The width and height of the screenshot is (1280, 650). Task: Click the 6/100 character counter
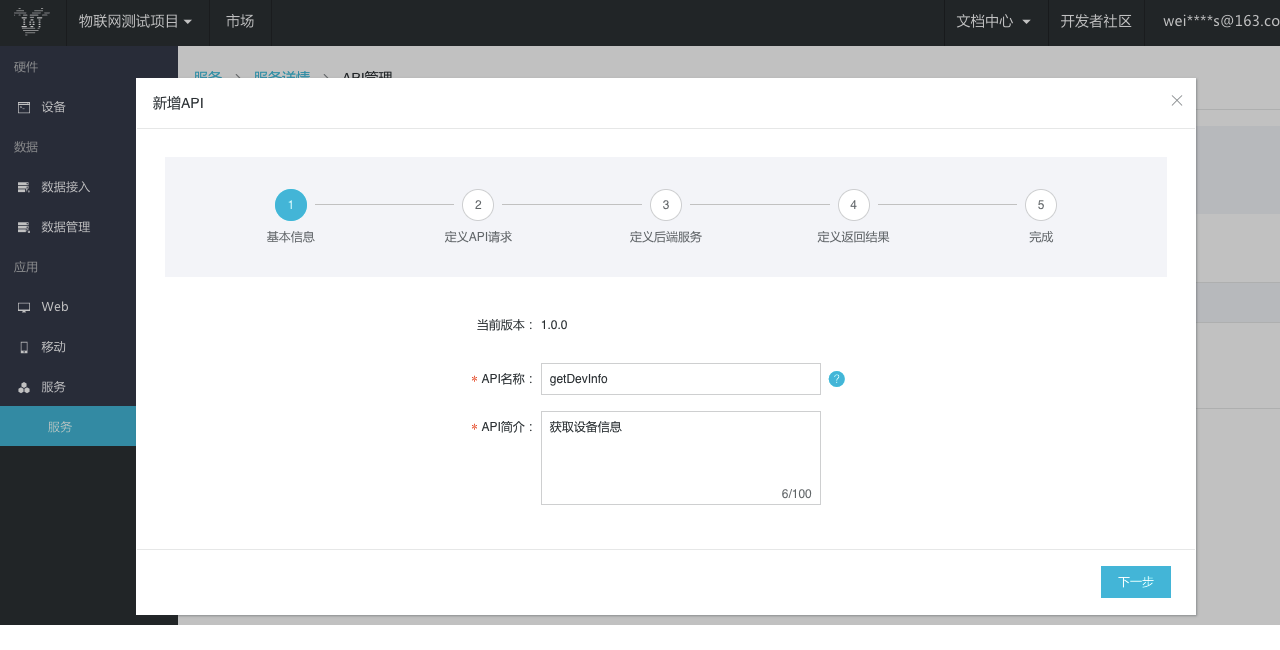pyautogui.click(x=797, y=494)
